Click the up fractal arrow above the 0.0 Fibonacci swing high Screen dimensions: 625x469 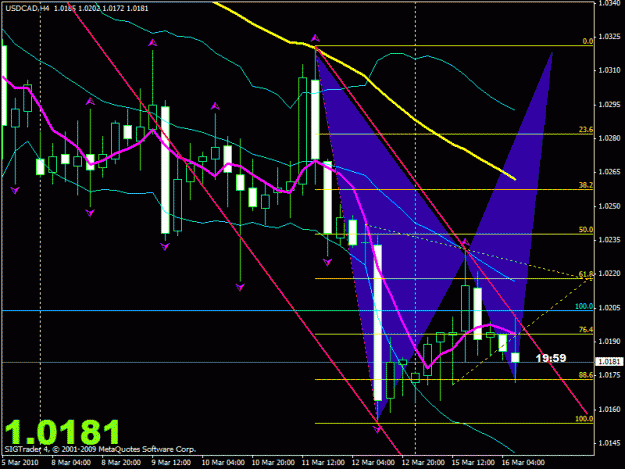coord(315,38)
